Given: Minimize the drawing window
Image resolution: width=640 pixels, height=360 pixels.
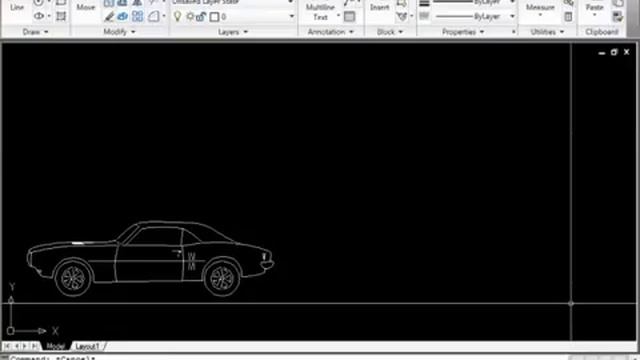Looking at the screenshot, I should [x=602, y=53].
